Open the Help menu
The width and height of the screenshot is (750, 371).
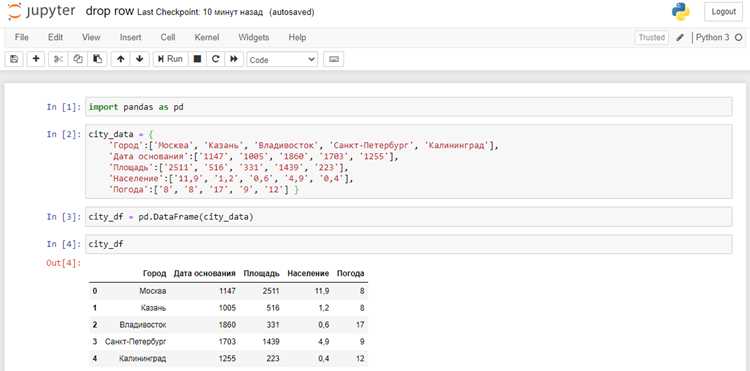[x=297, y=37]
